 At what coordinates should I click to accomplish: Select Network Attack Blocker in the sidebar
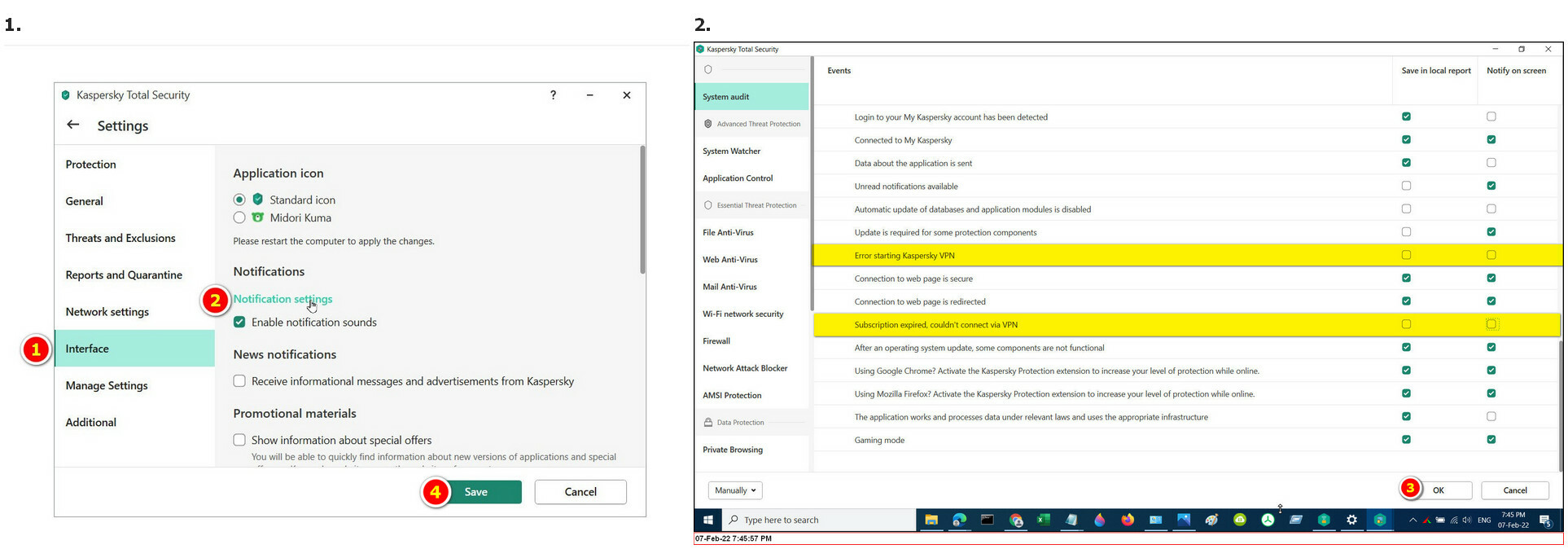tap(751, 368)
